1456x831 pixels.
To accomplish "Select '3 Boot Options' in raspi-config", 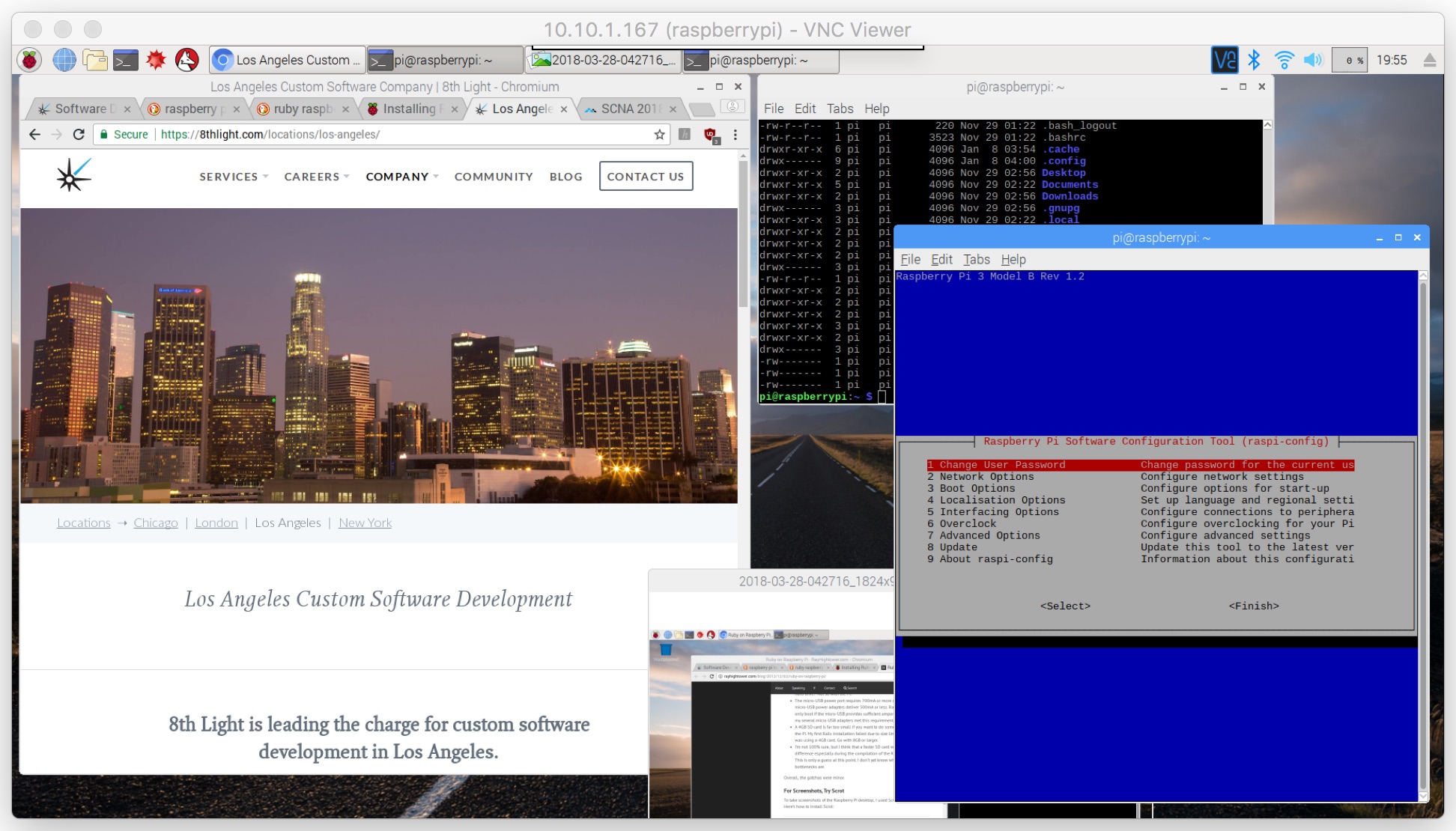I will click(1140, 489).
